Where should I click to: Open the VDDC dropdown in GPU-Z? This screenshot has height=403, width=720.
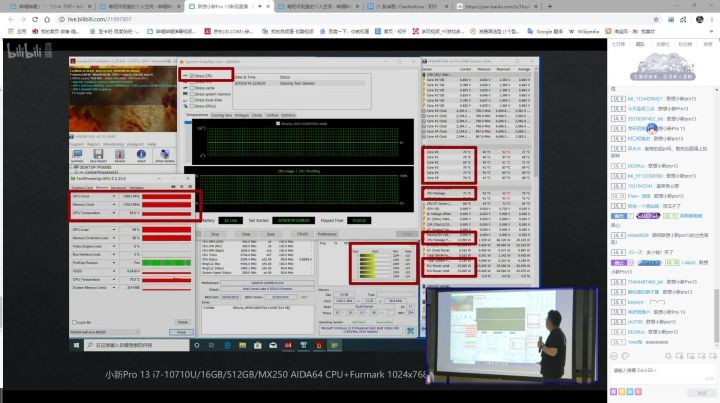pos(114,271)
